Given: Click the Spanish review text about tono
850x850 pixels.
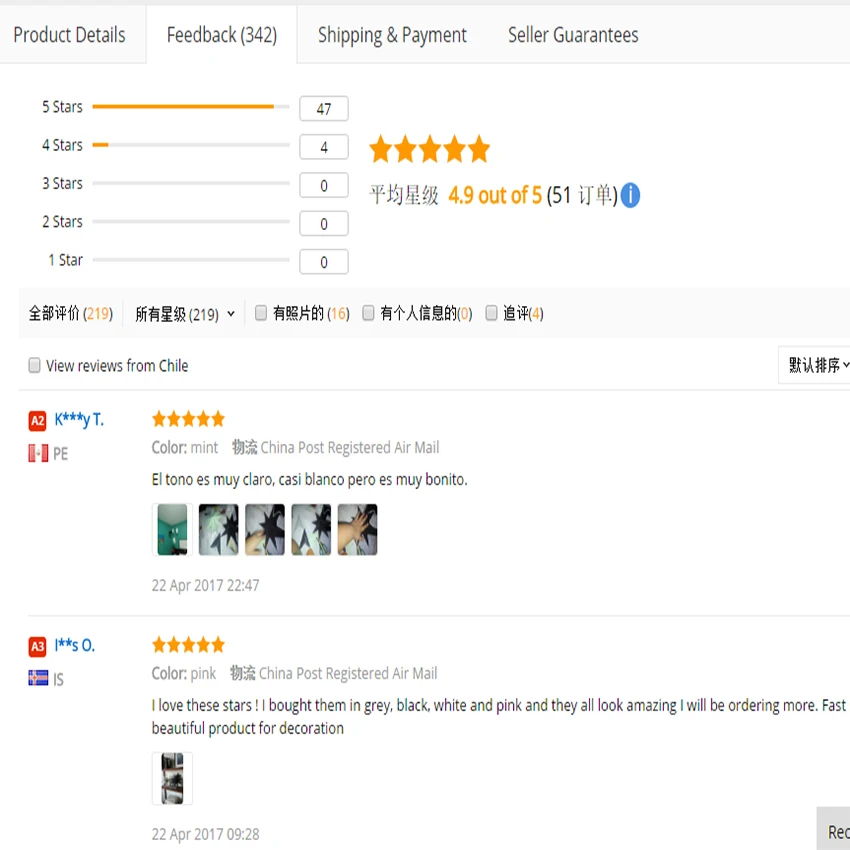Looking at the screenshot, I should [x=310, y=480].
